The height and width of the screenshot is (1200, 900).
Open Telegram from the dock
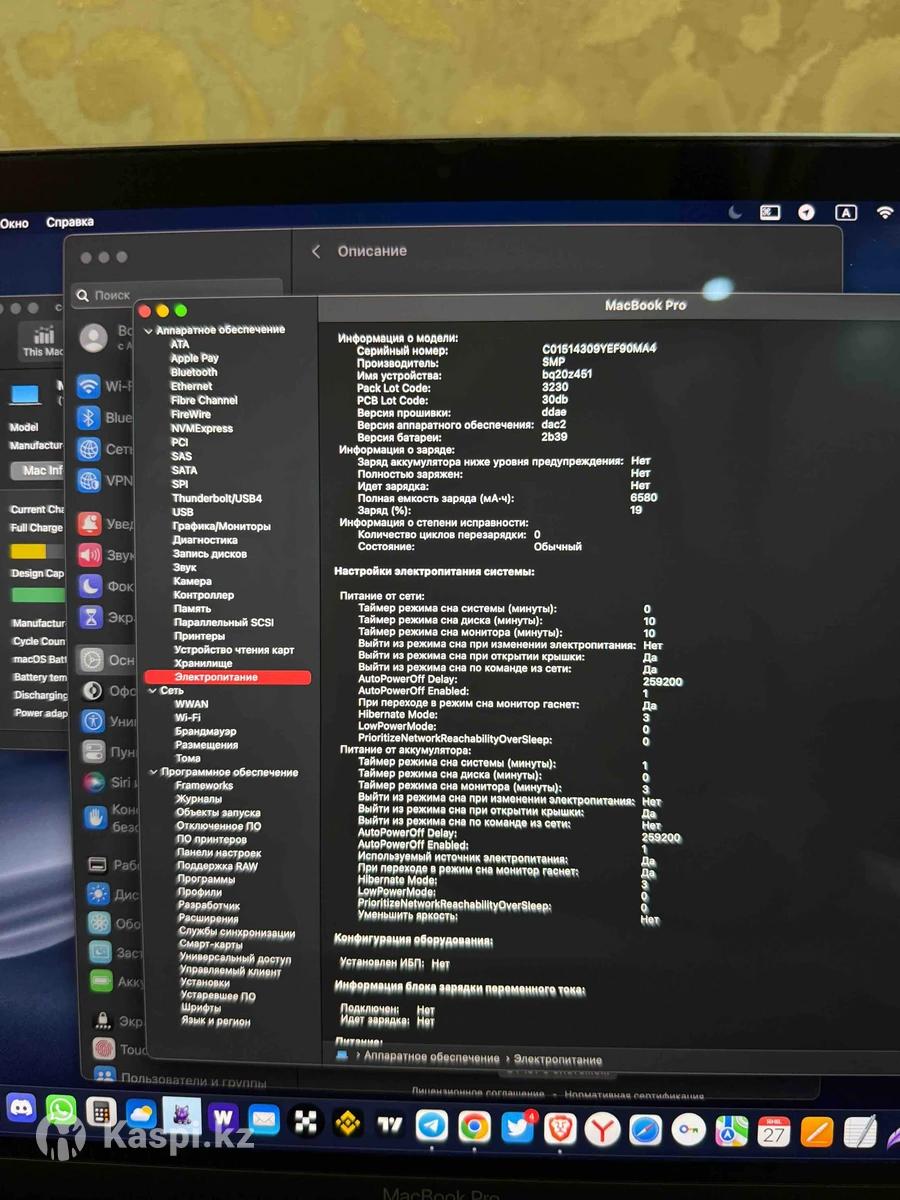coord(432,1126)
